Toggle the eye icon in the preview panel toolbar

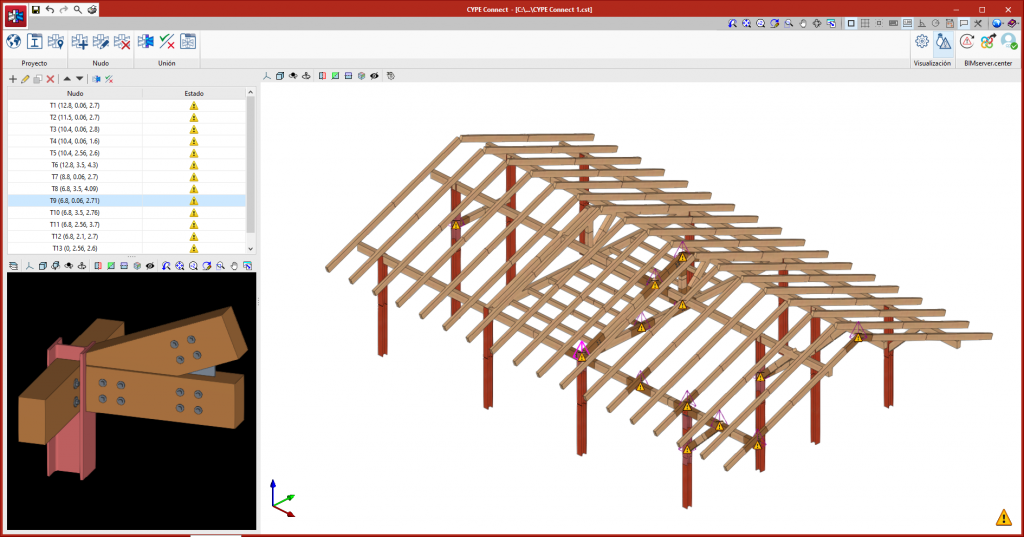point(149,266)
